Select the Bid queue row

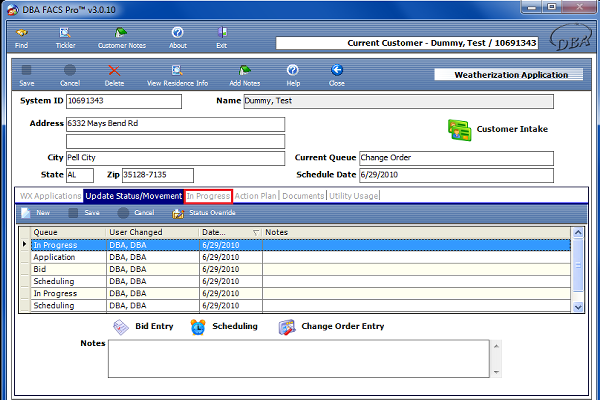(301, 269)
